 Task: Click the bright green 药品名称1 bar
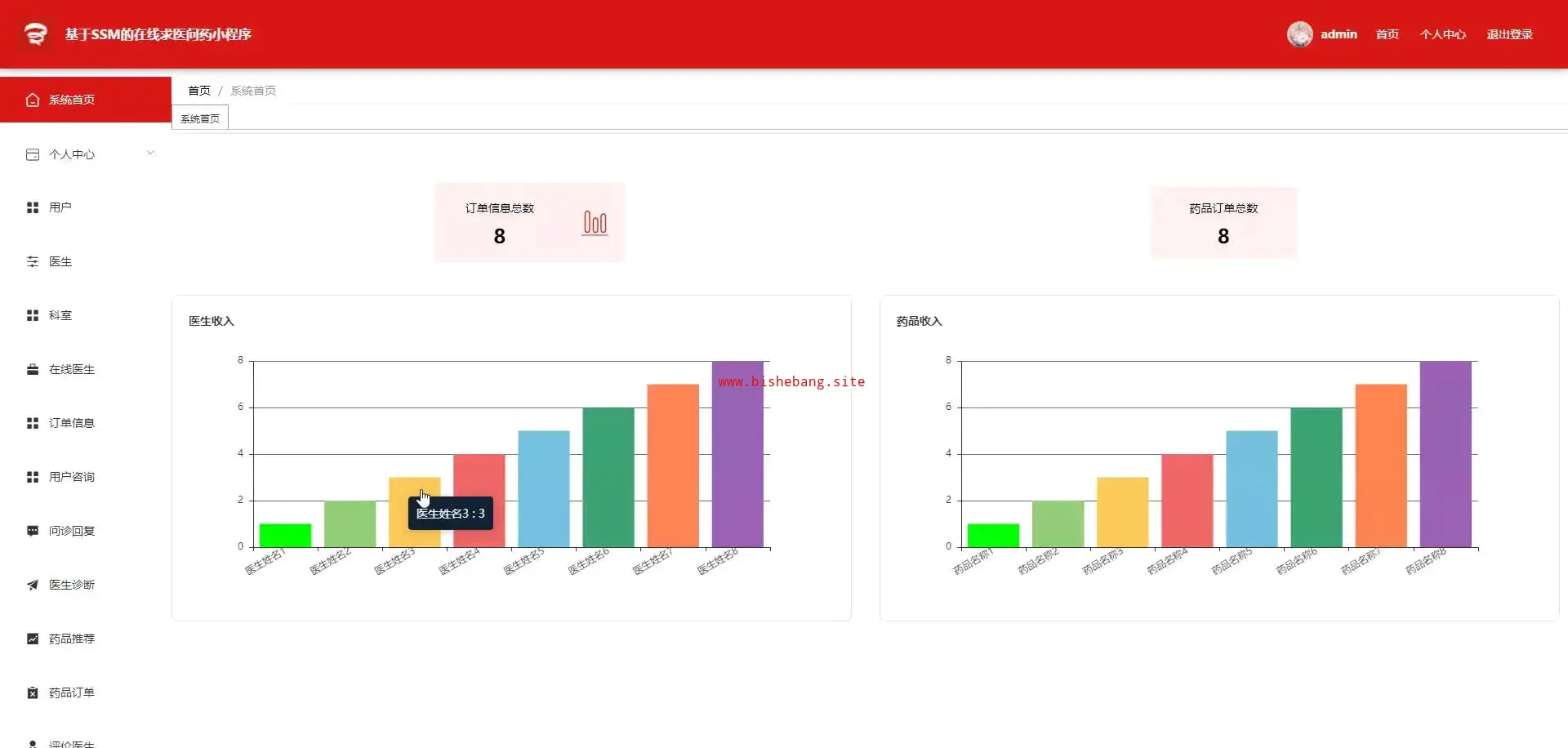(993, 536)
